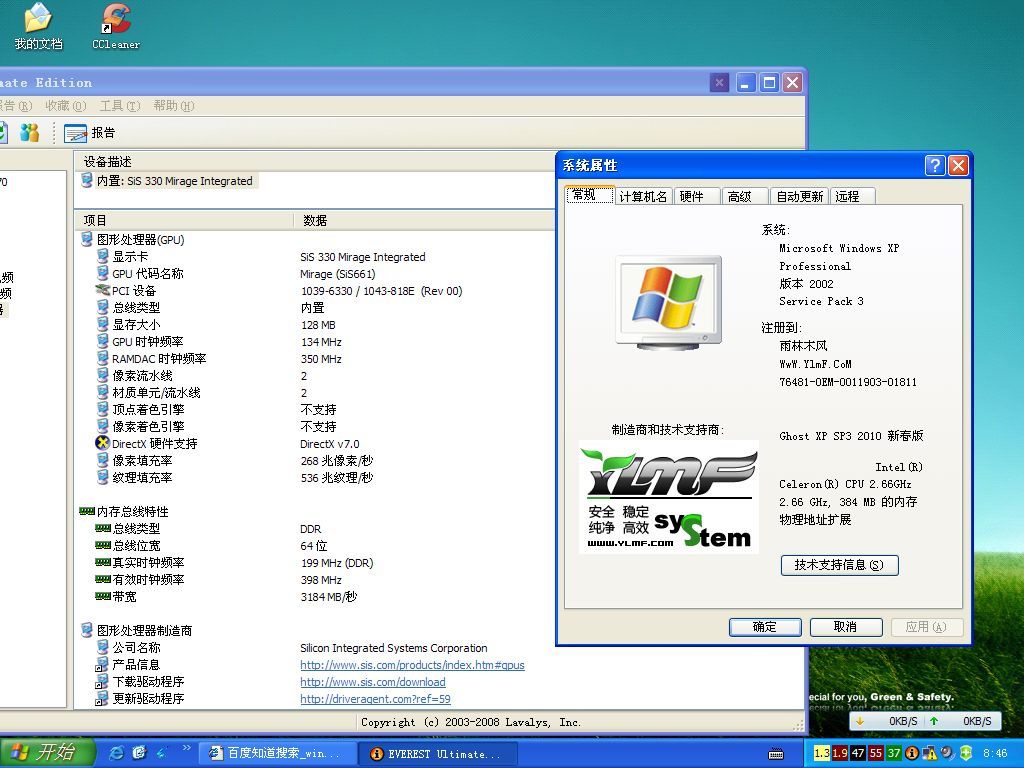The height and width of the screenshot is (768, 1024).
Task: Open the 收藏(O) menu in EVEREST
Action: pos(65,106)
